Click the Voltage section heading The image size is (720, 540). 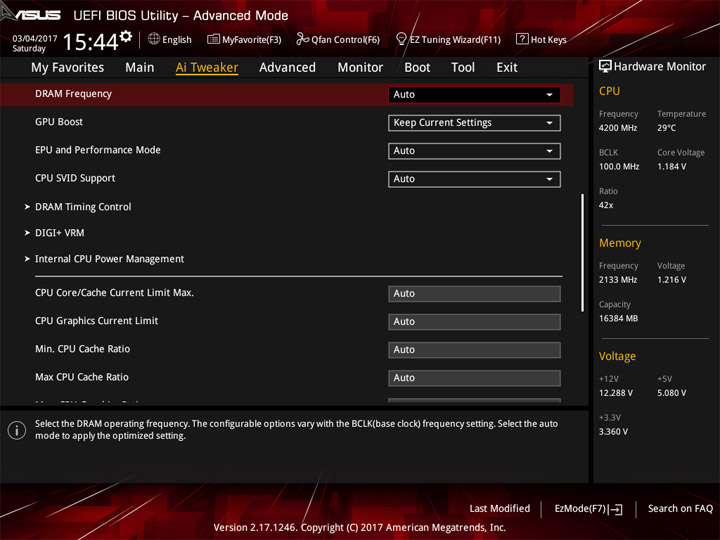tap(617, 356)
